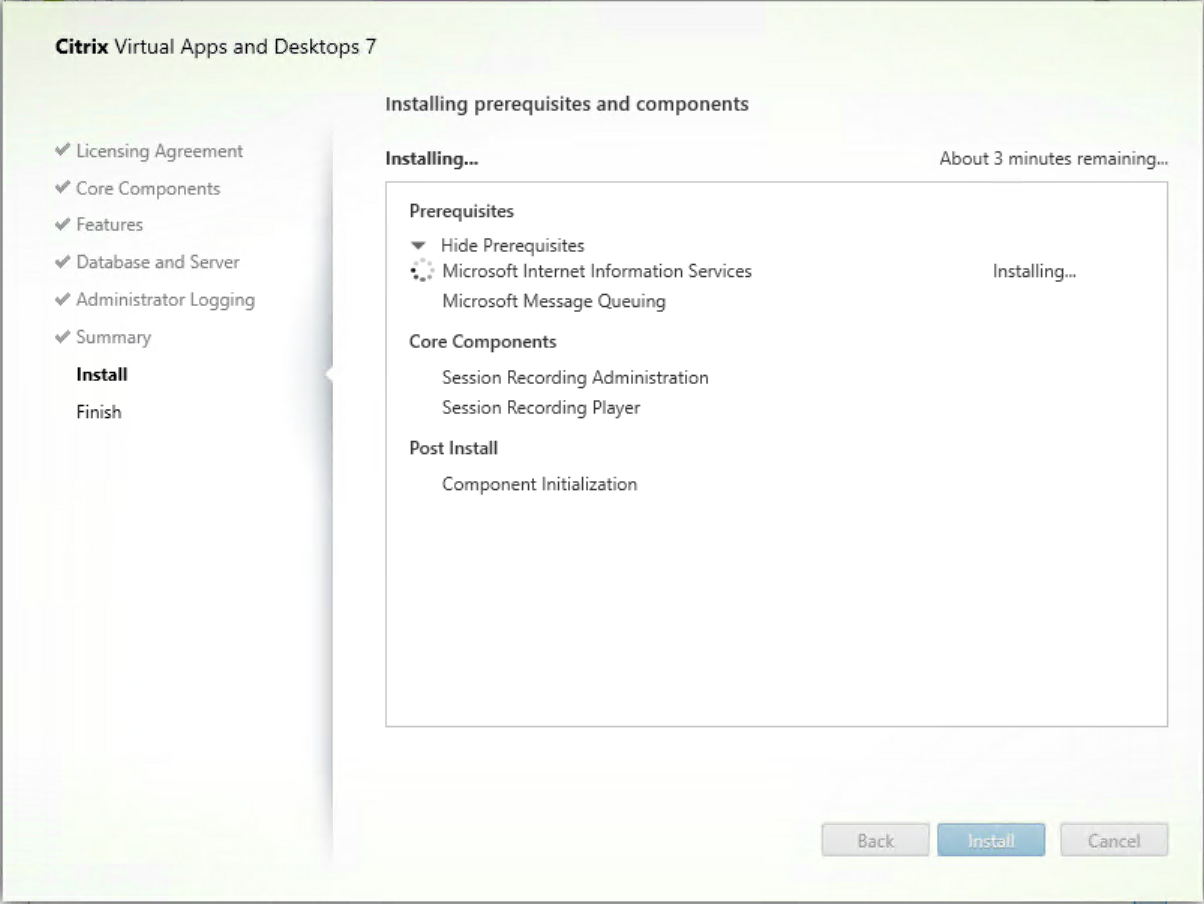Select the Finish step in the sidebar
1204x904 pixels.
[98, 411]
